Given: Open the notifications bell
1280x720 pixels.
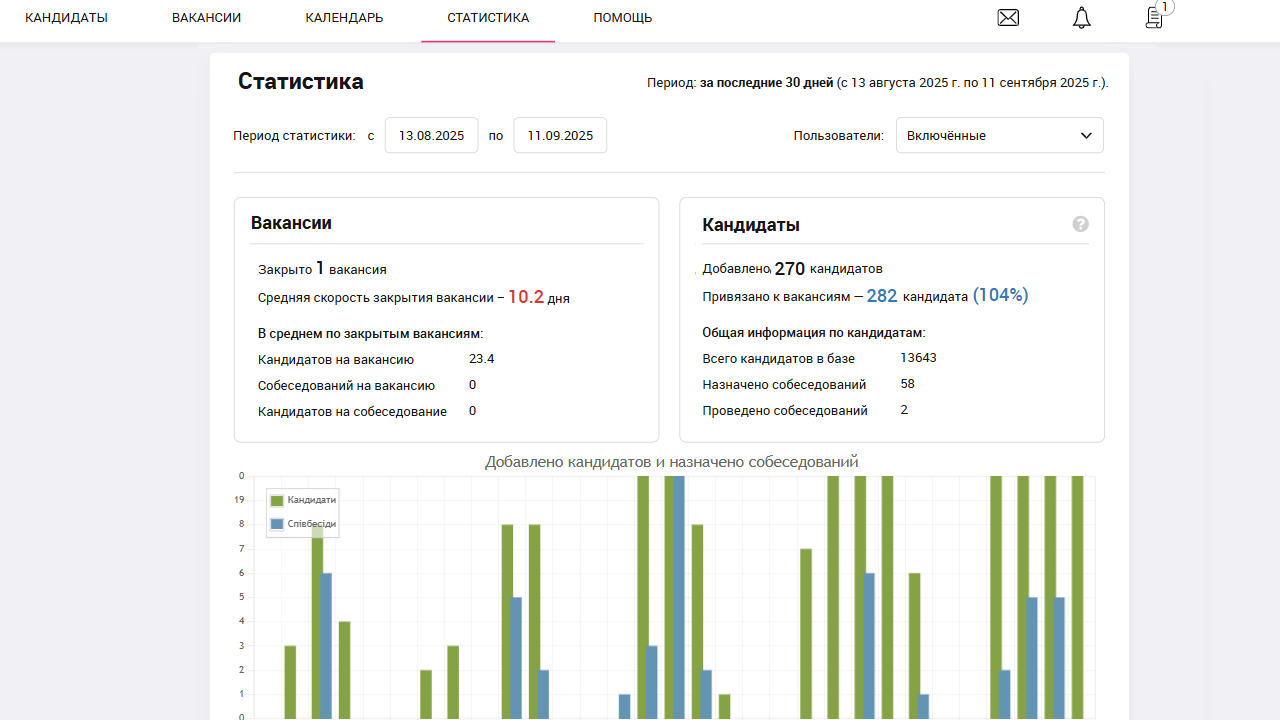Looking at the screenshot, I should 1081,18.
